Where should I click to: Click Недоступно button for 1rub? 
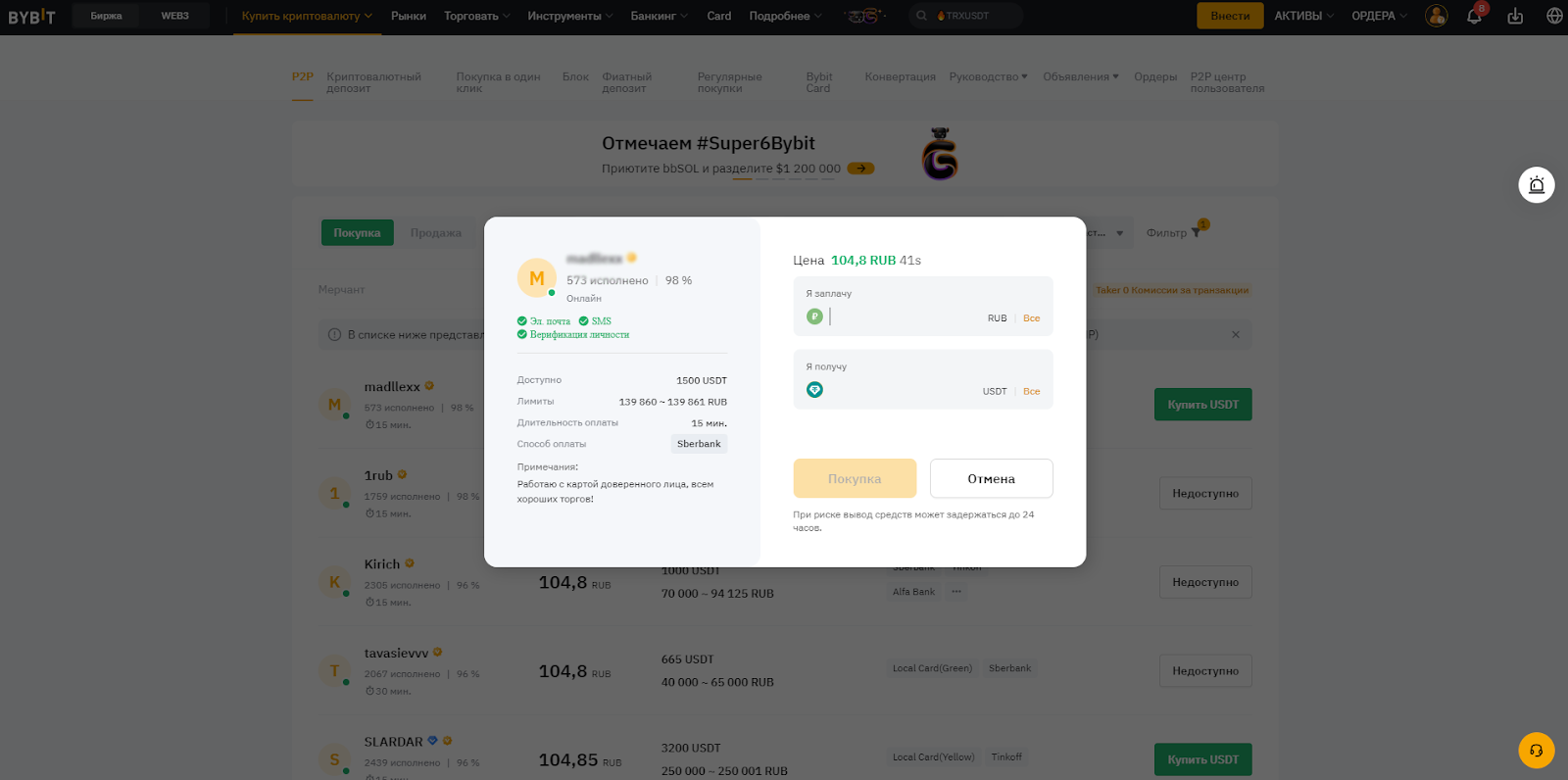pos(1205,493)
